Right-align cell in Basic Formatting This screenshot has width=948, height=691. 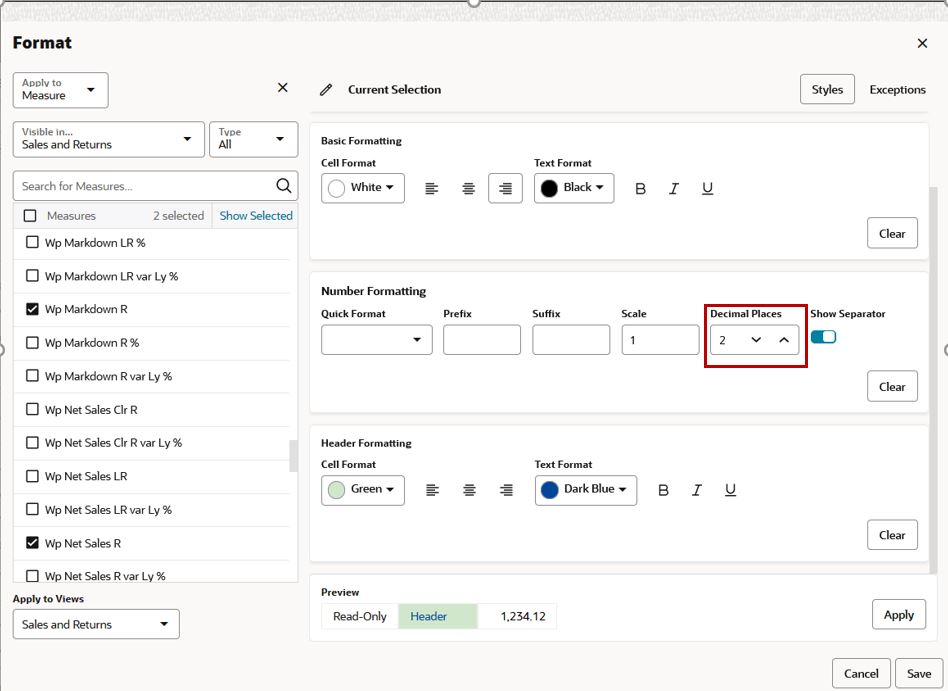click(505, 189)
